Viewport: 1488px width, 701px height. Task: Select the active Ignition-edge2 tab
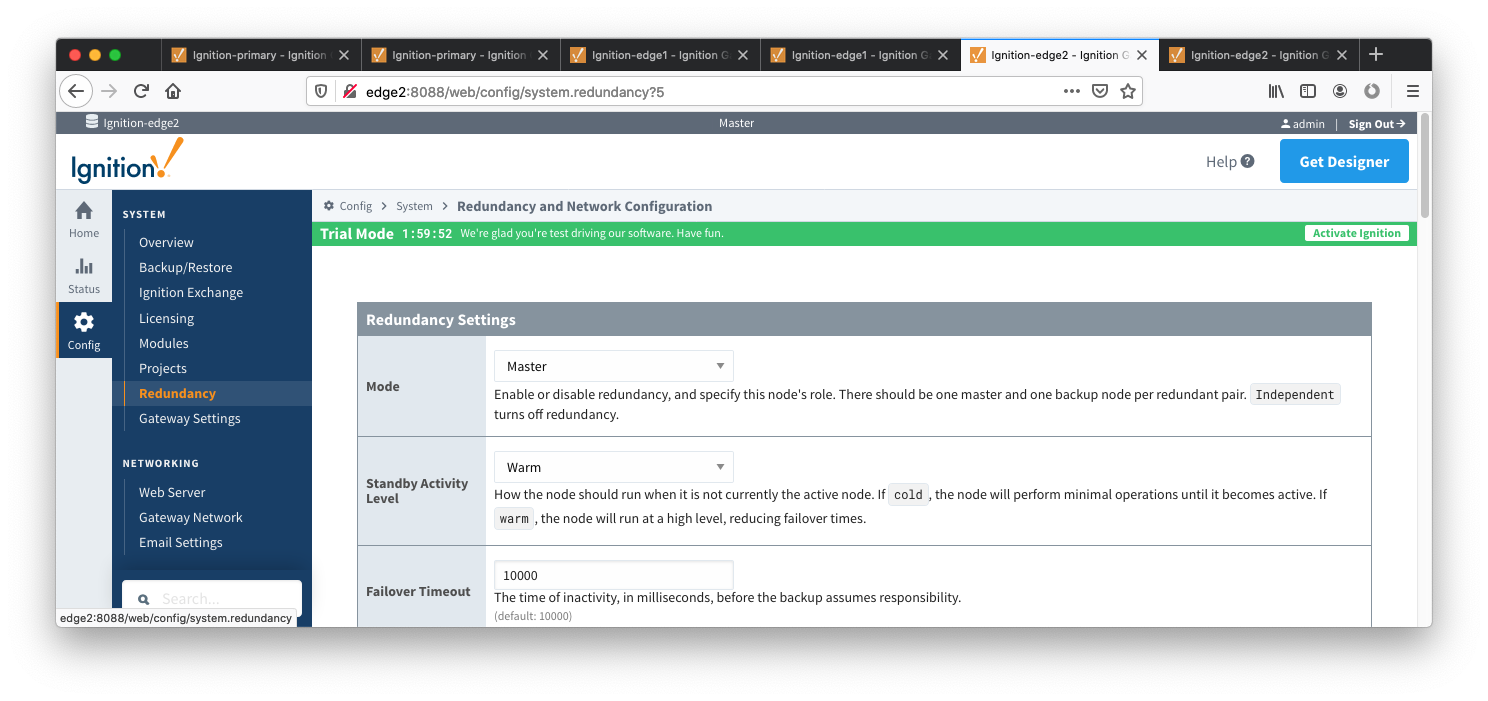click(x=1060, y=55)
